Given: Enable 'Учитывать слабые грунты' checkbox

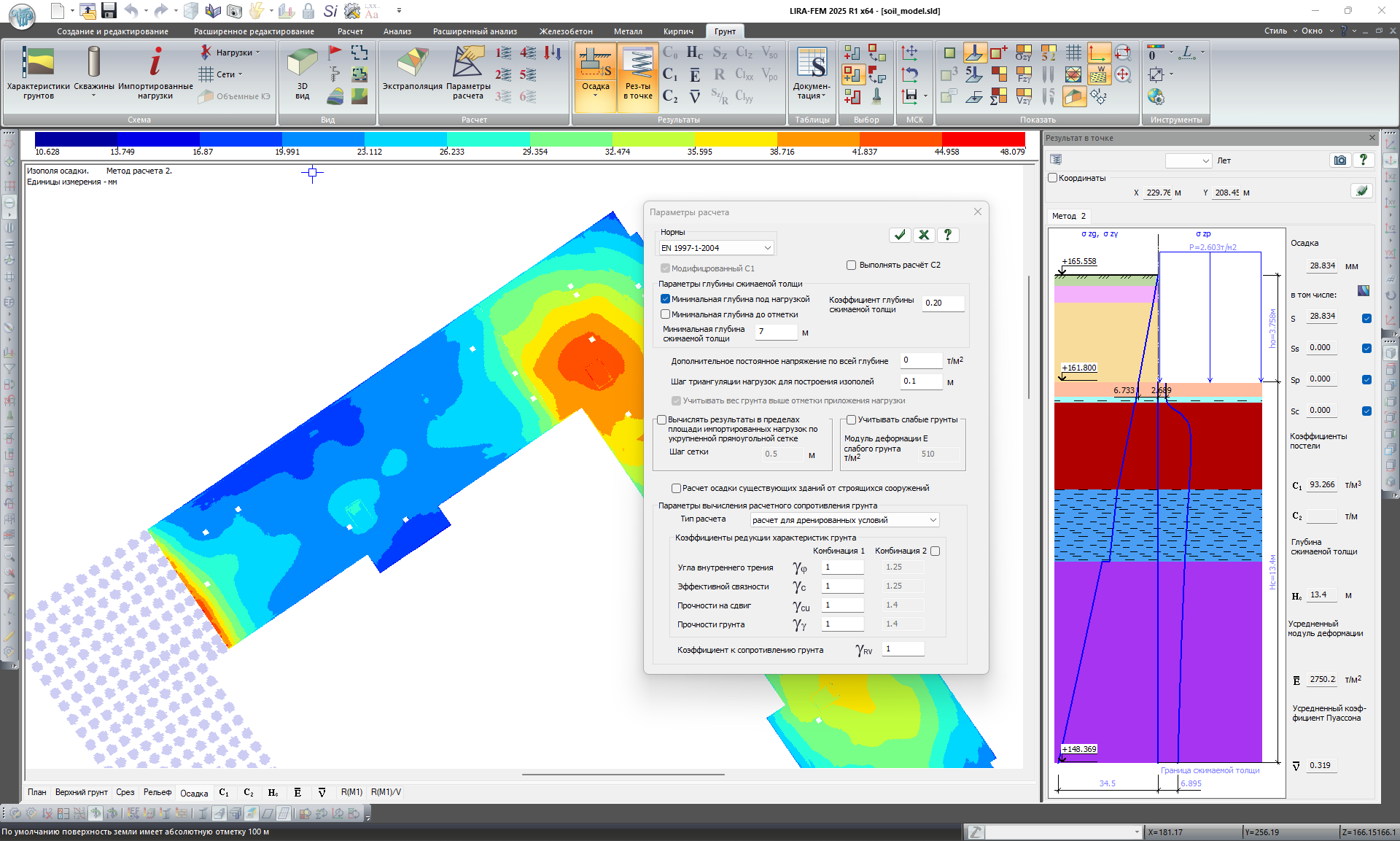Looking at the screenshot, I should [x=851, y=420].
